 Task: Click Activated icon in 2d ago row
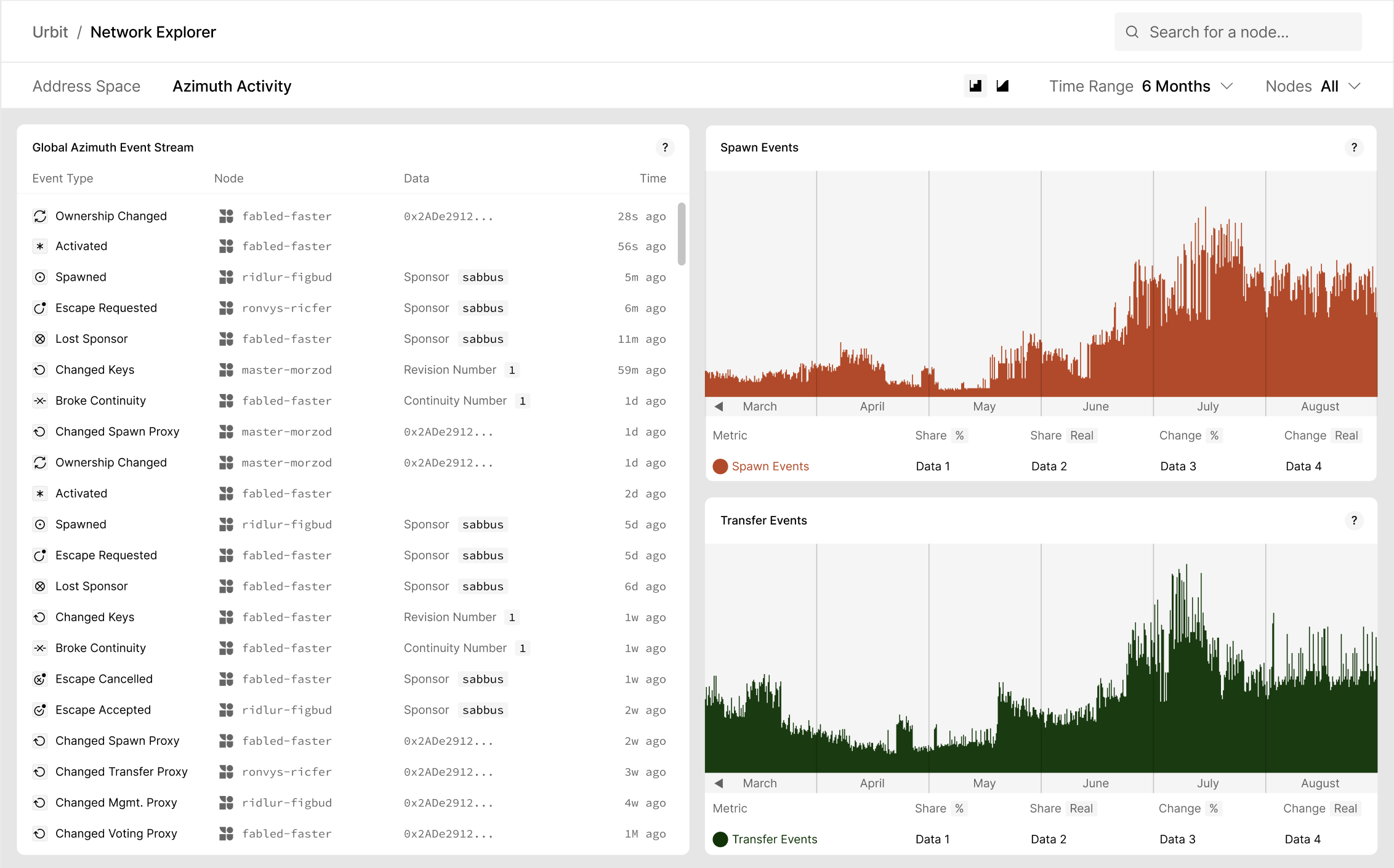point(40,494)
